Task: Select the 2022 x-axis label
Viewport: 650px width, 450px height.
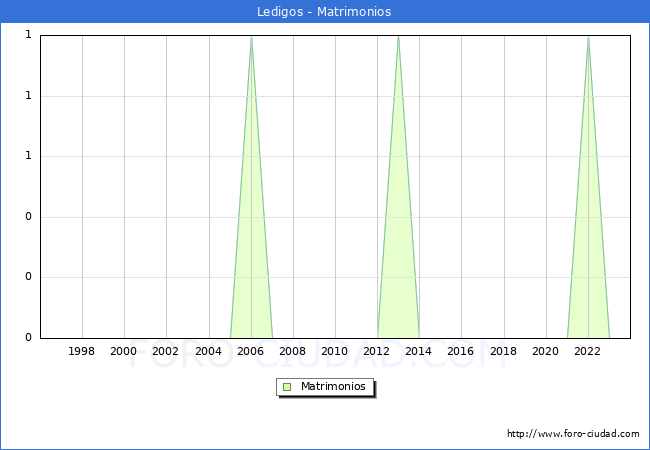Action: coord(587,351)
